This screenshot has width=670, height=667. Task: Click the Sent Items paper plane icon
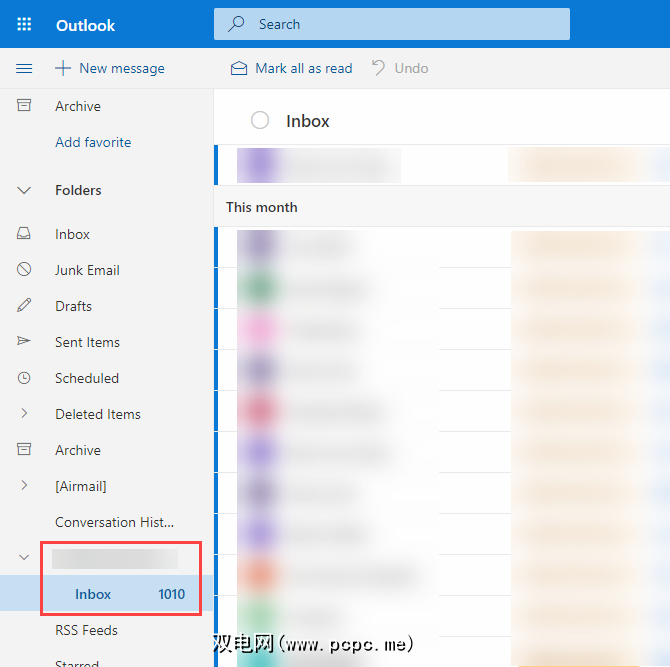click(x=24, y=341)
